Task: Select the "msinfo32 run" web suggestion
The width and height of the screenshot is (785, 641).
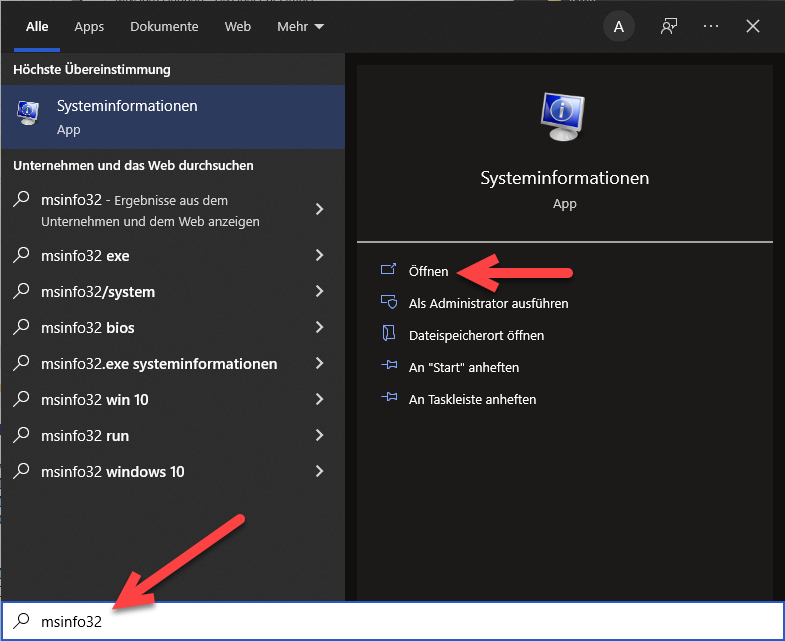Action: [x=85, y=436]
